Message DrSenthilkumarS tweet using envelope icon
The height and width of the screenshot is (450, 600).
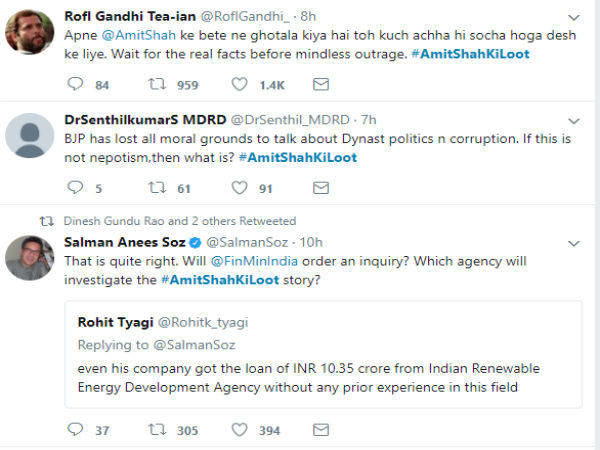(320, 188)
